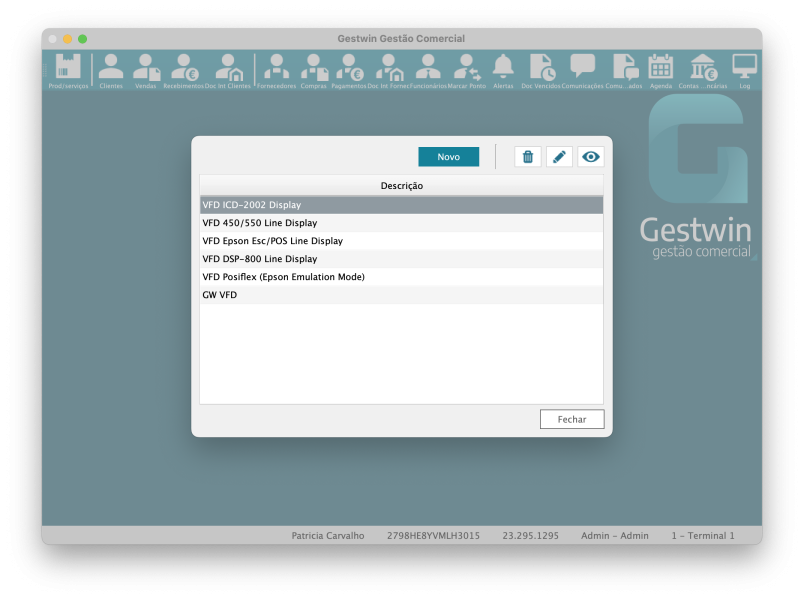Click the Recebimentos toolbar icon
Viewport: 804px width, 600px height.
pos(183,70)
